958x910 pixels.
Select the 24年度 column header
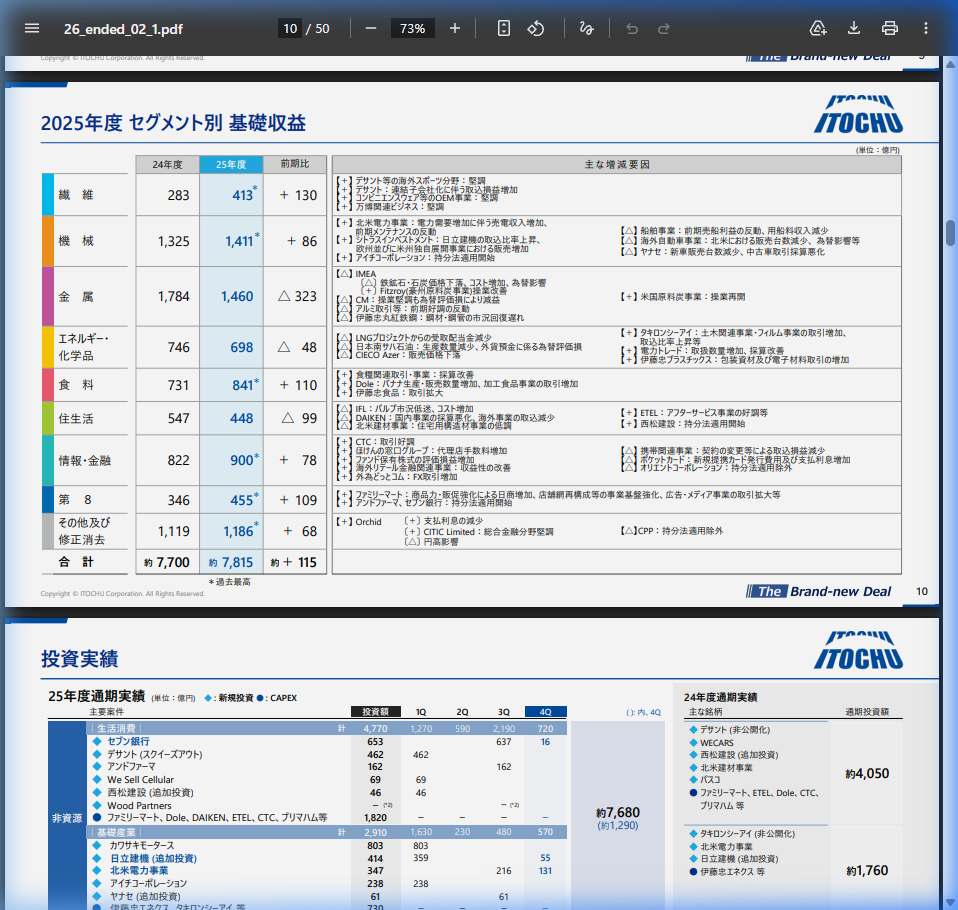(167, 164)
